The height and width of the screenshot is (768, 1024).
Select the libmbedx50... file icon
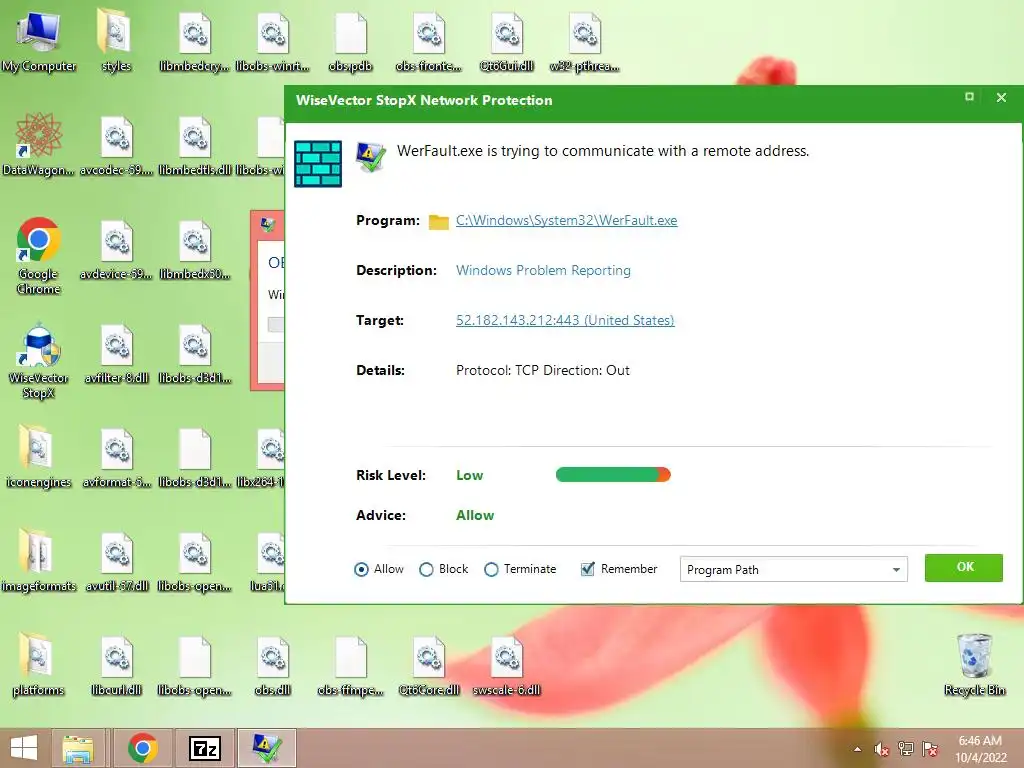click(195, 248)
